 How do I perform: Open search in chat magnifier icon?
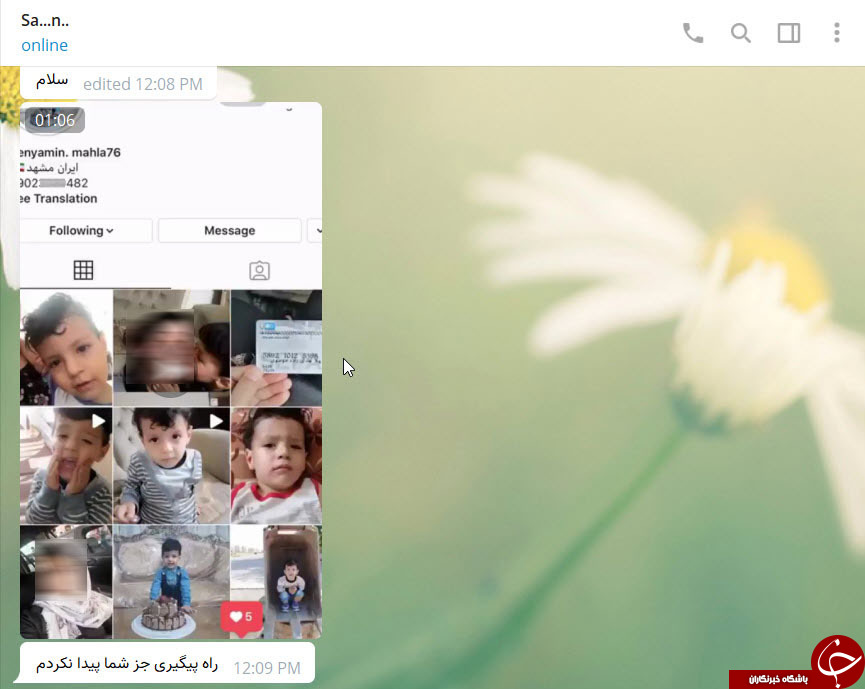[740, 33]
